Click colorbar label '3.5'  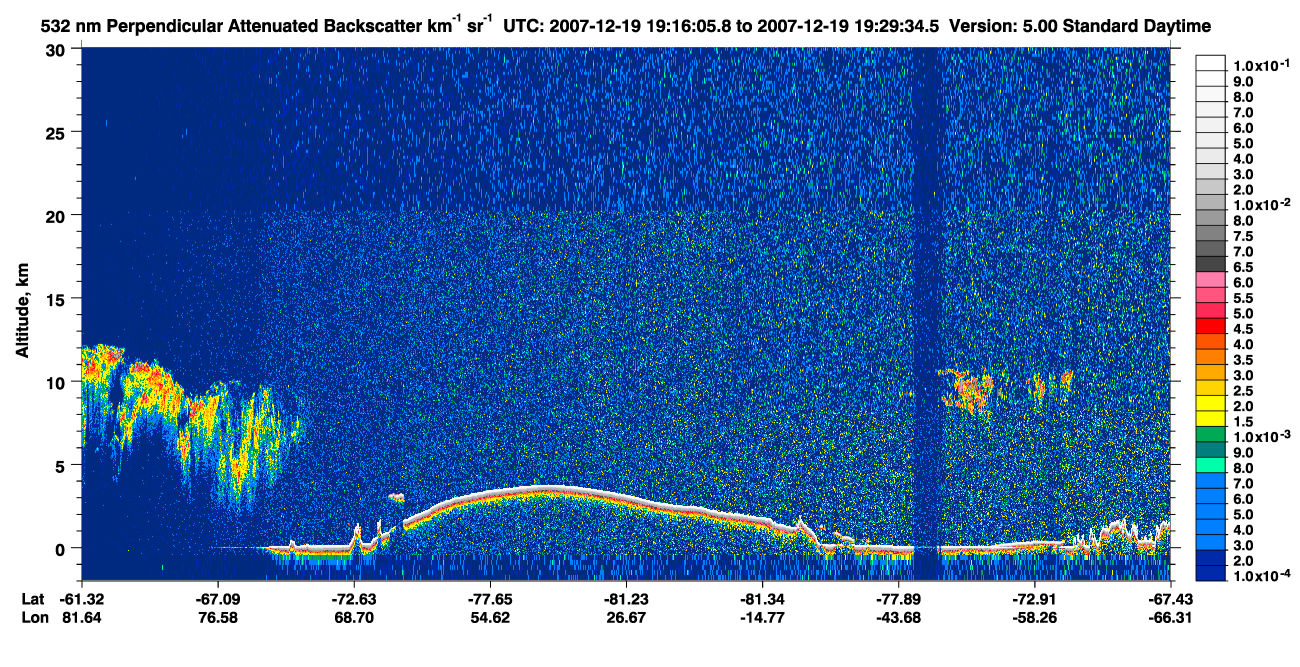[1245, 360]
